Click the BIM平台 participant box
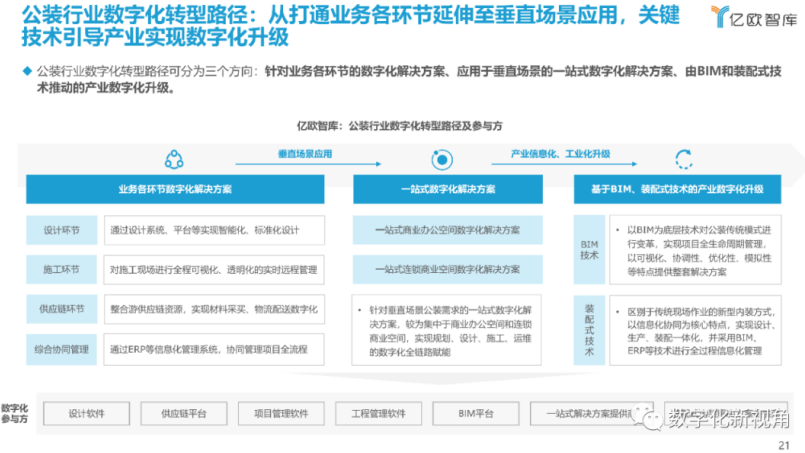 point(475,413)
